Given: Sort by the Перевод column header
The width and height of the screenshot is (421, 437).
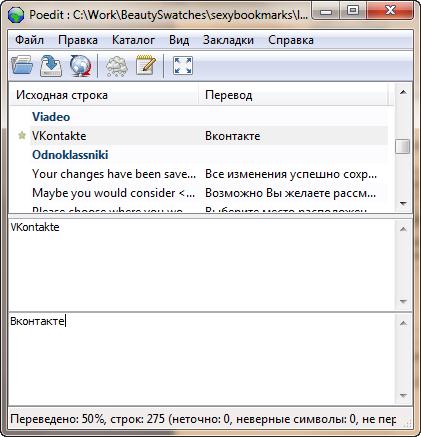Looking at the screenshot, I should 293,95.
